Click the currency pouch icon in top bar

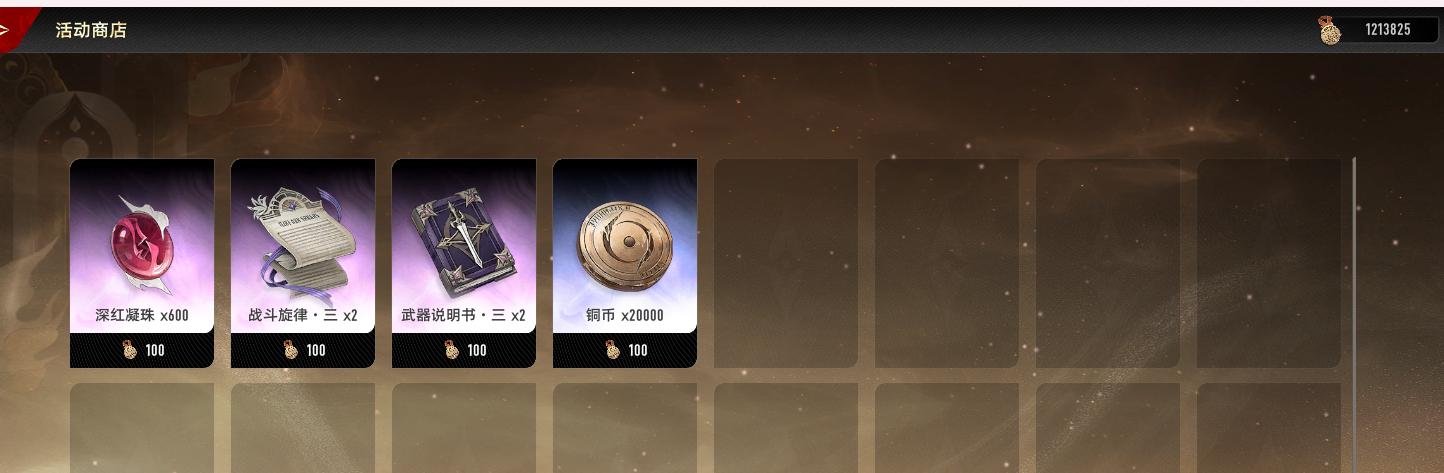coord(1330,31)
